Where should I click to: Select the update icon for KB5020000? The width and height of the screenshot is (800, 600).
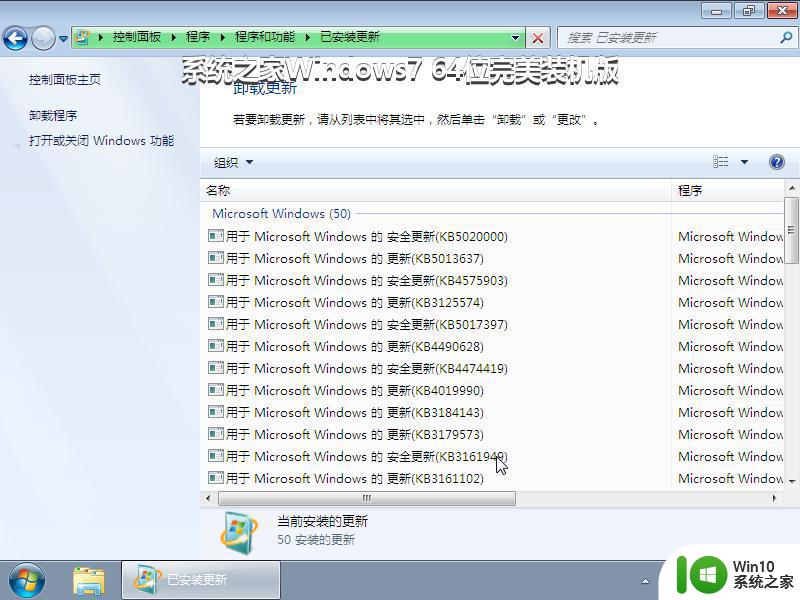[x=215, y=237]
